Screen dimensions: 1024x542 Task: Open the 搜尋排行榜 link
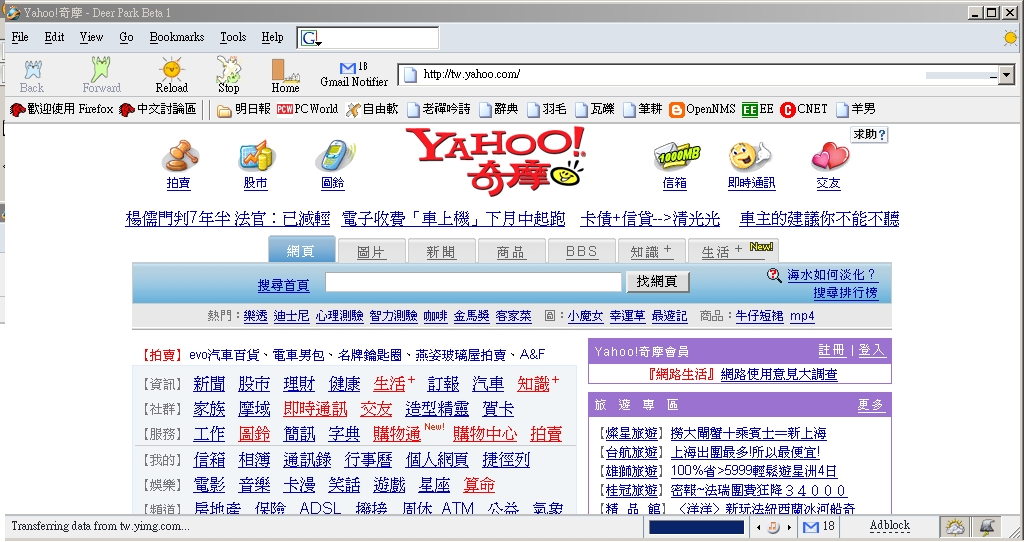(845, 293)
